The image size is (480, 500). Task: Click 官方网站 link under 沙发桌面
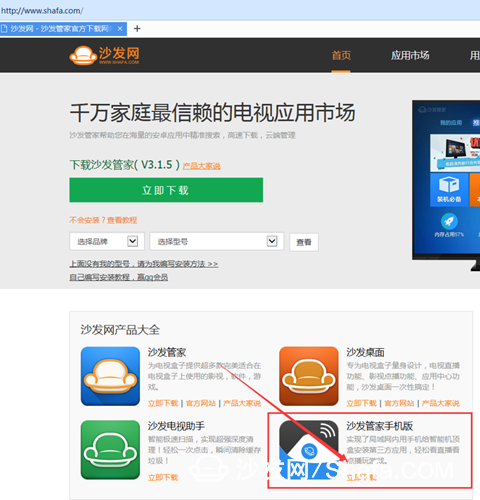click(x=399, y=403)
